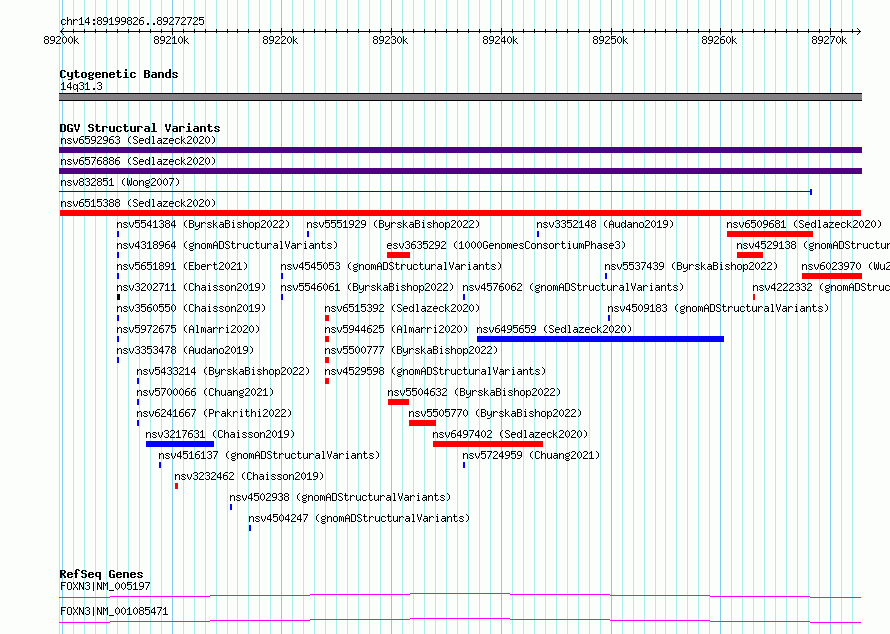Click nsv6241667 (Prakrithi2022) label
The width and height of the screenshot is (890, 634).
(x=214, y=413)
